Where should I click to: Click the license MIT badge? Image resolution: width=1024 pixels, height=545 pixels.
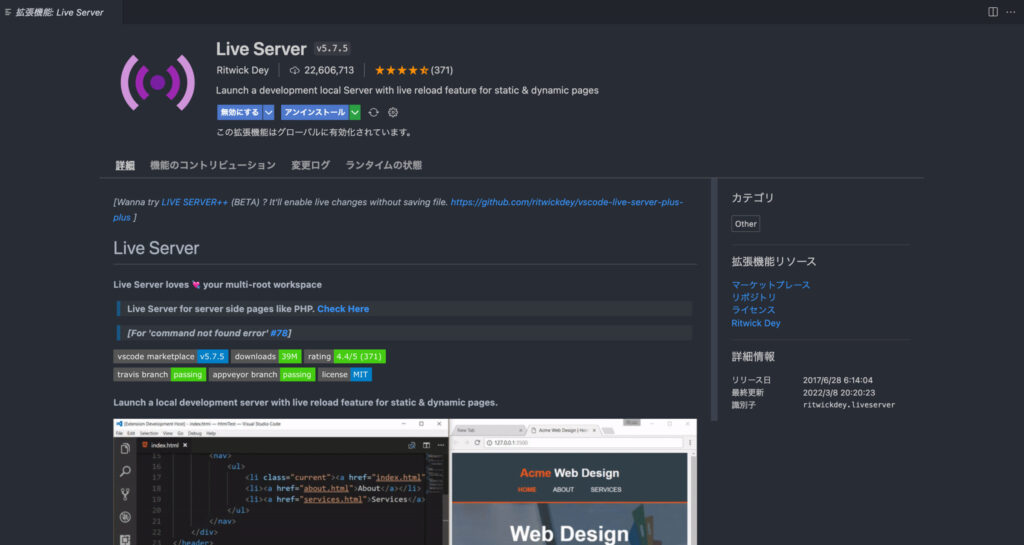(x=344, y=375)
